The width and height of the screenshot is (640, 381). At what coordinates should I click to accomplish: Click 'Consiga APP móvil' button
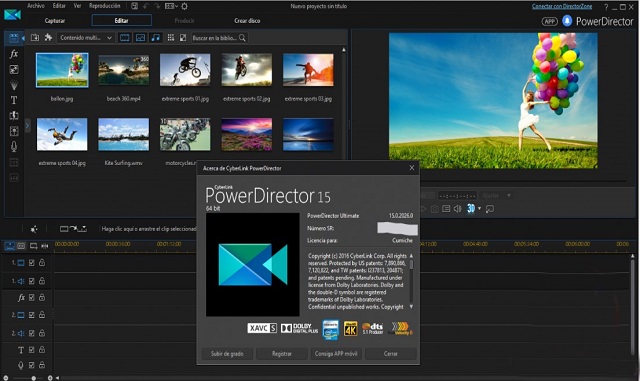(x=336, y=354)
